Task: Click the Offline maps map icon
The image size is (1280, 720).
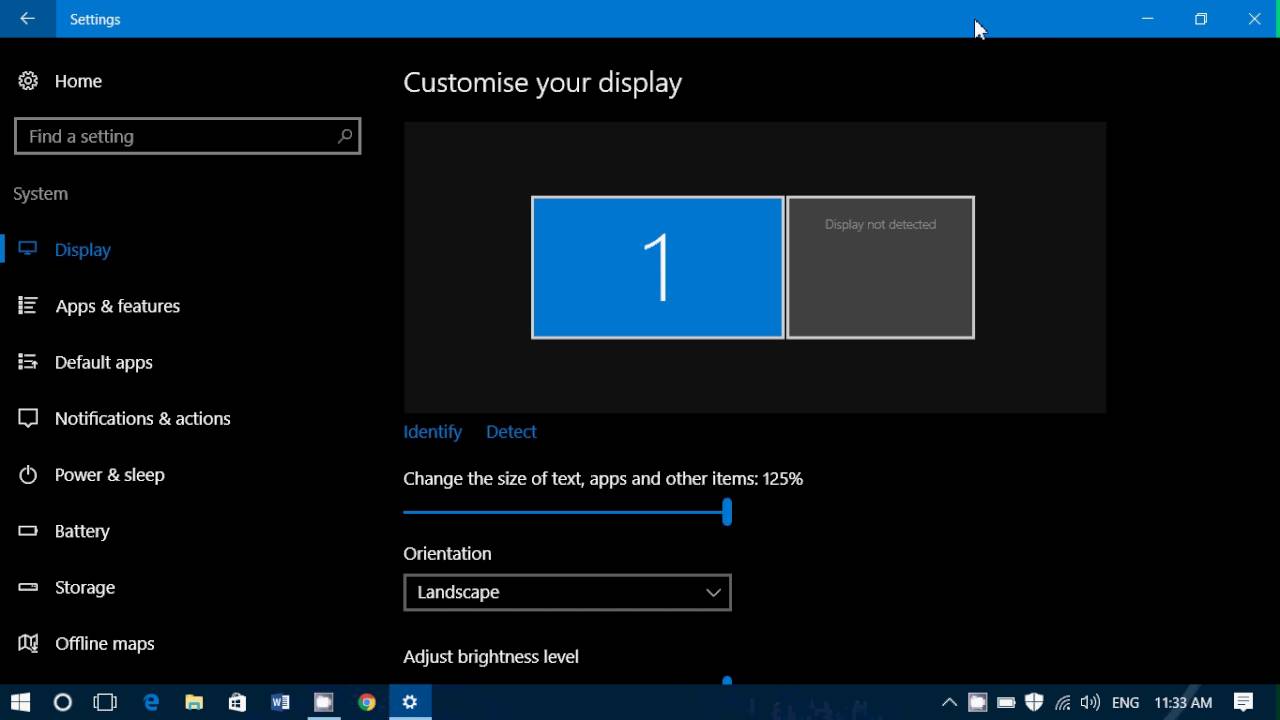Action: [x=28, y=643]
